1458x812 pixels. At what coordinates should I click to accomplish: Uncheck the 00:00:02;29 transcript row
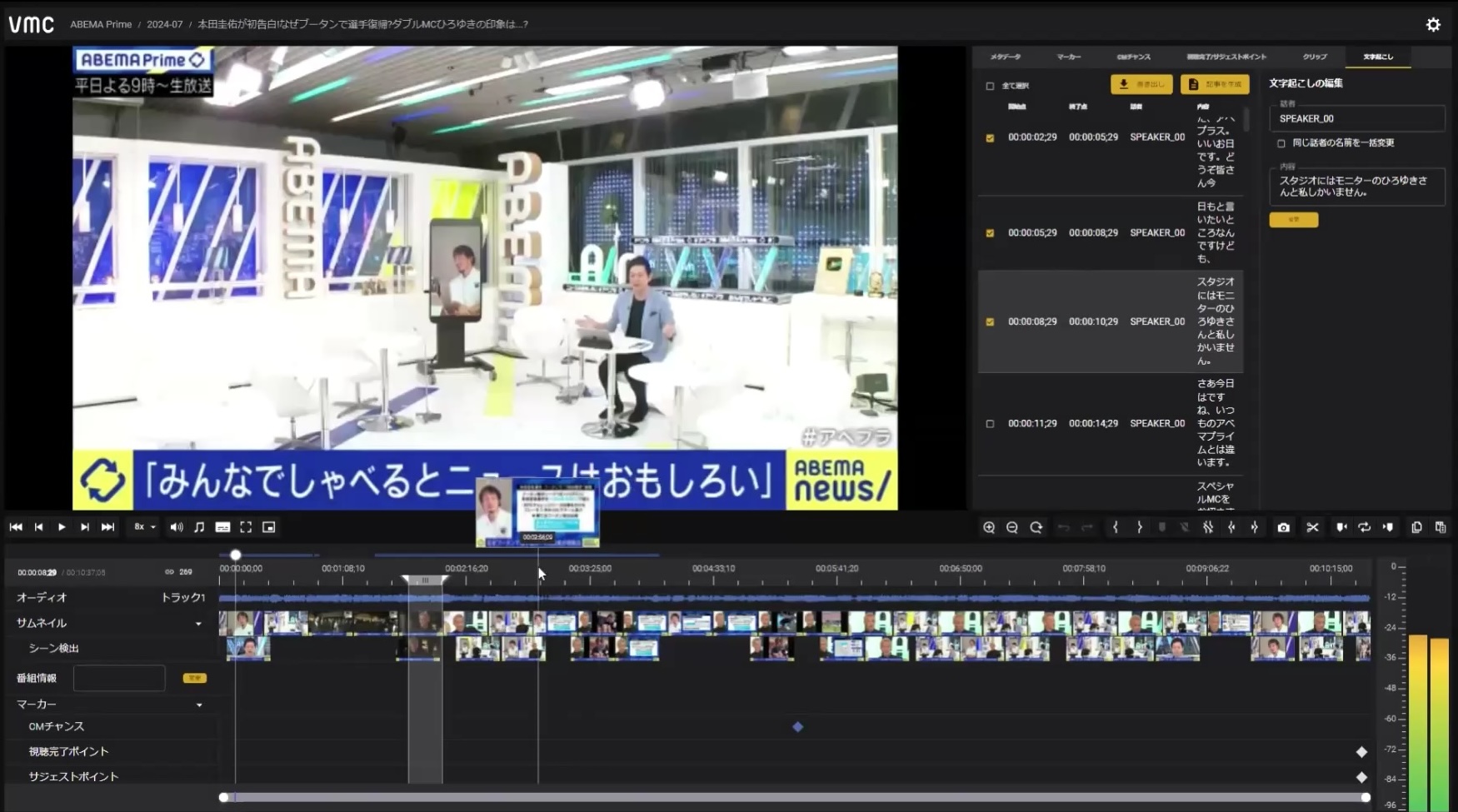point(990,137)
